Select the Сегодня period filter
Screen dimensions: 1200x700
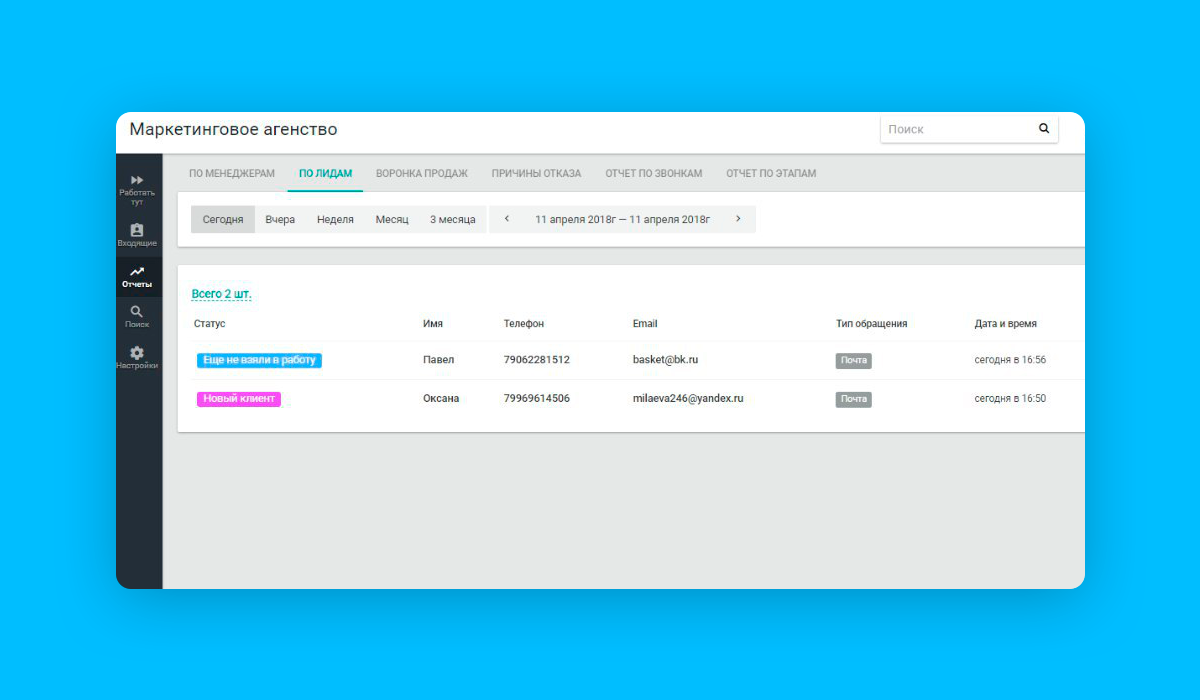click(222, 219)
